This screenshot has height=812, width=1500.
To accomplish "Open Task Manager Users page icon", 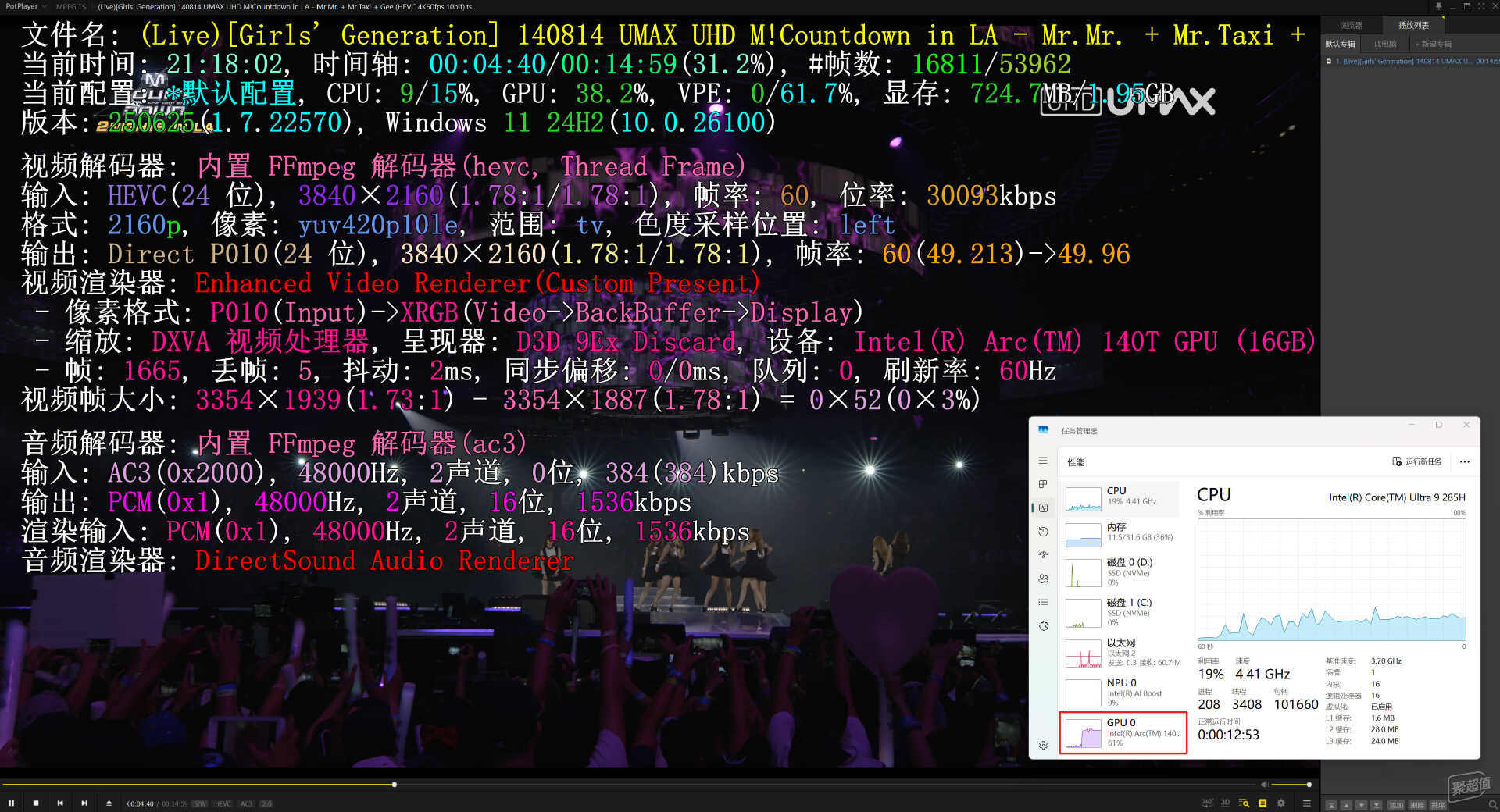I will (x=1043, y=579).
